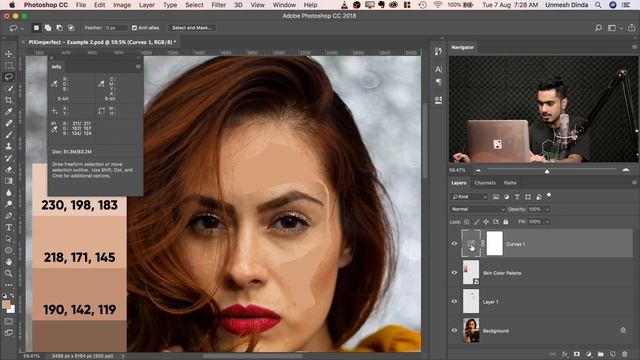Open the Image menu
The width and height of the screenshot is (640, 360).
(x=122, y=5)
